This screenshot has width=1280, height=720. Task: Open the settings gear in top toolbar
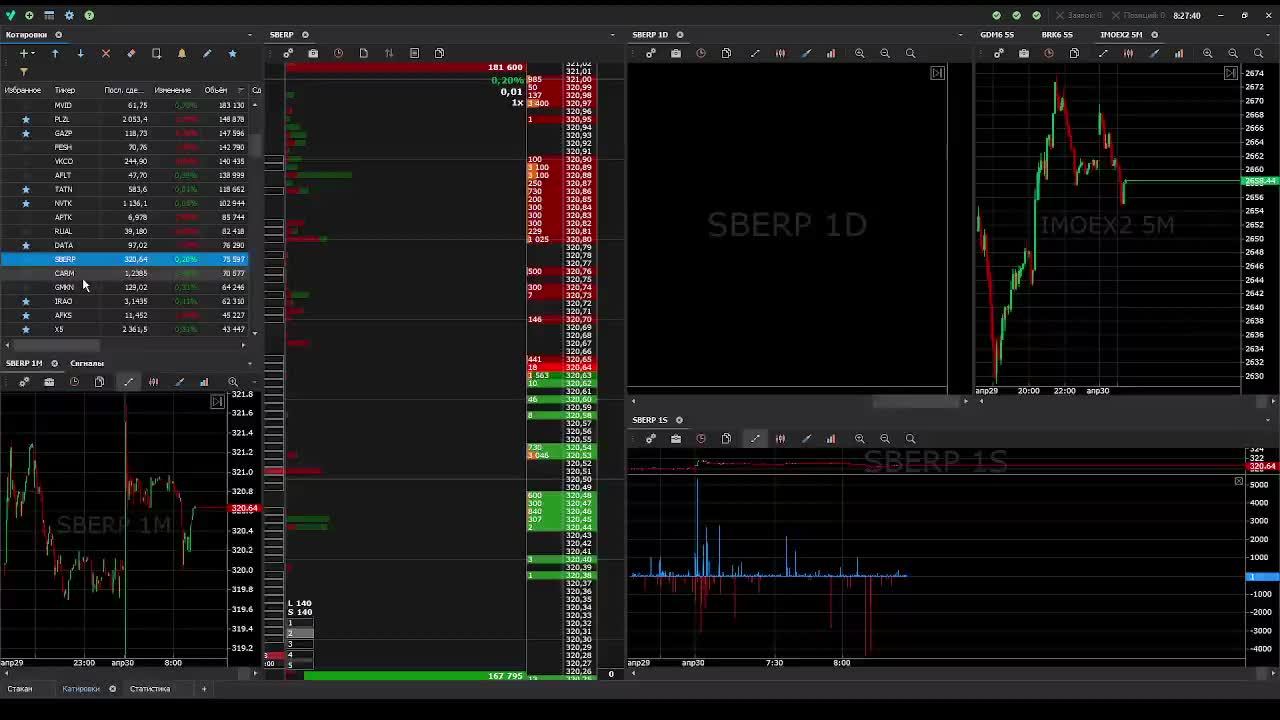pyautogui.click(x=69, y=15)
